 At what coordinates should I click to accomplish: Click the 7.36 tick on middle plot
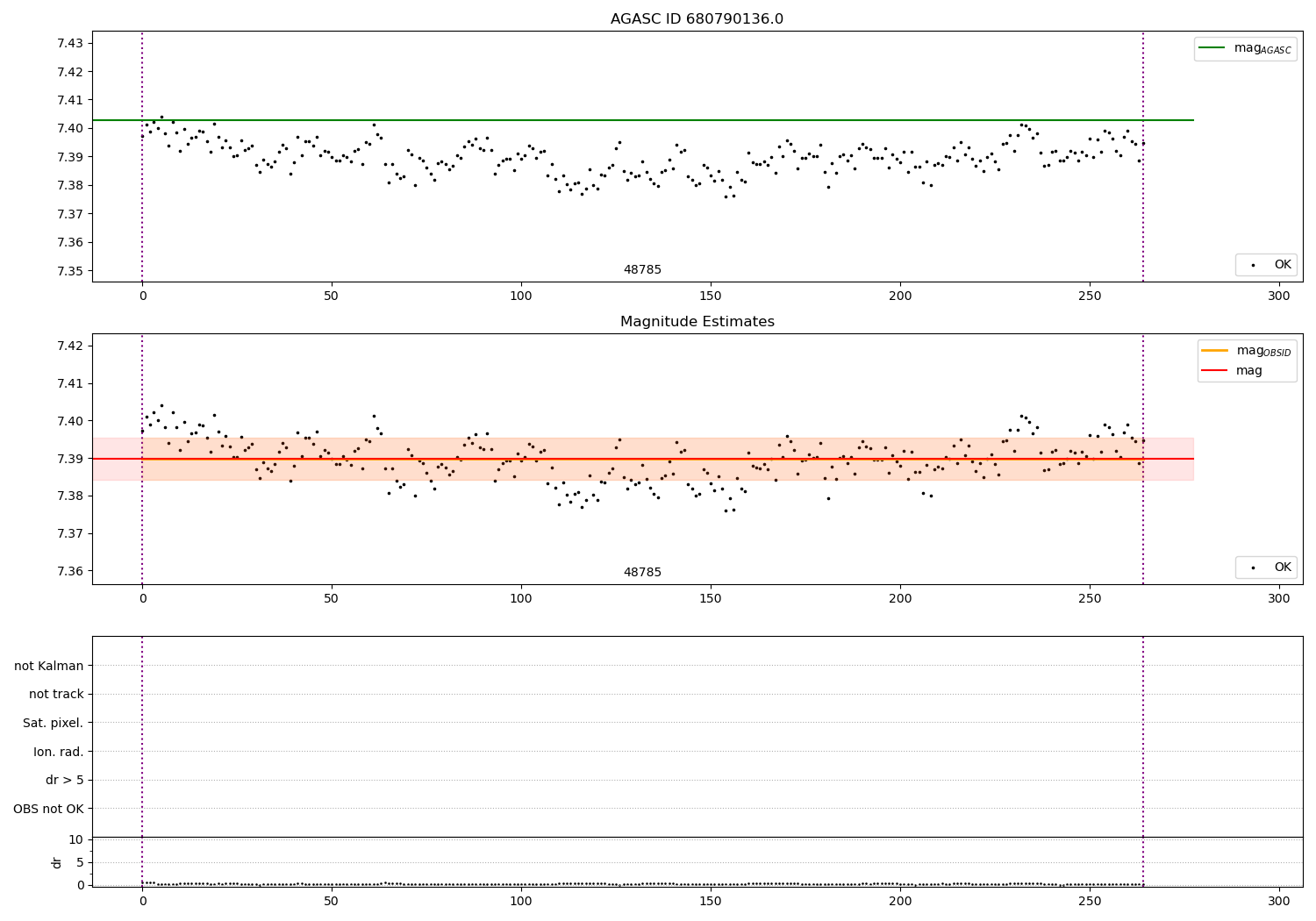coord(70,571)
